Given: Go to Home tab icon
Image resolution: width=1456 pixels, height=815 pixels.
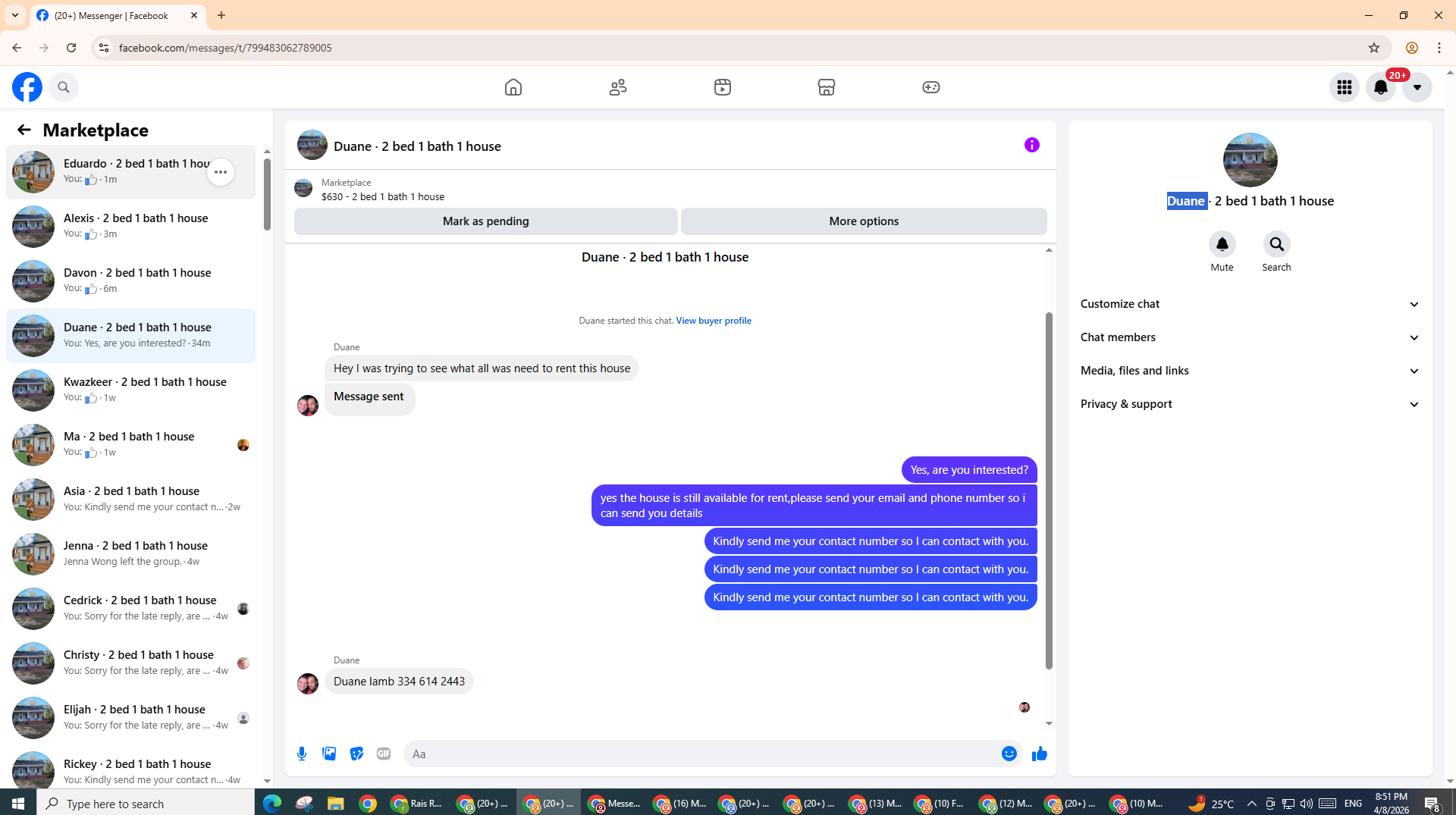Looking at the screenshot, I should [513, 87].
